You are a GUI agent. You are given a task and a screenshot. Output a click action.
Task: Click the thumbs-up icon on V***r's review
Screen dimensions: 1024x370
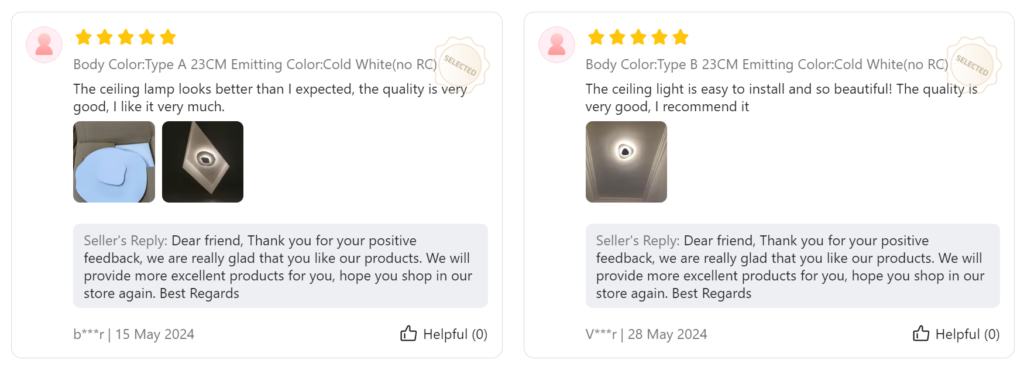921,333
